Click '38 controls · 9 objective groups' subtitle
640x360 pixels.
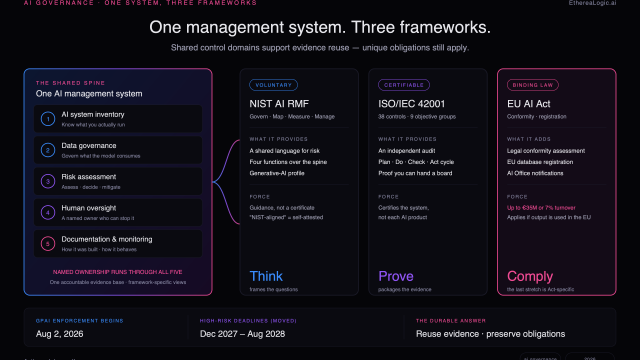[417, 117]
